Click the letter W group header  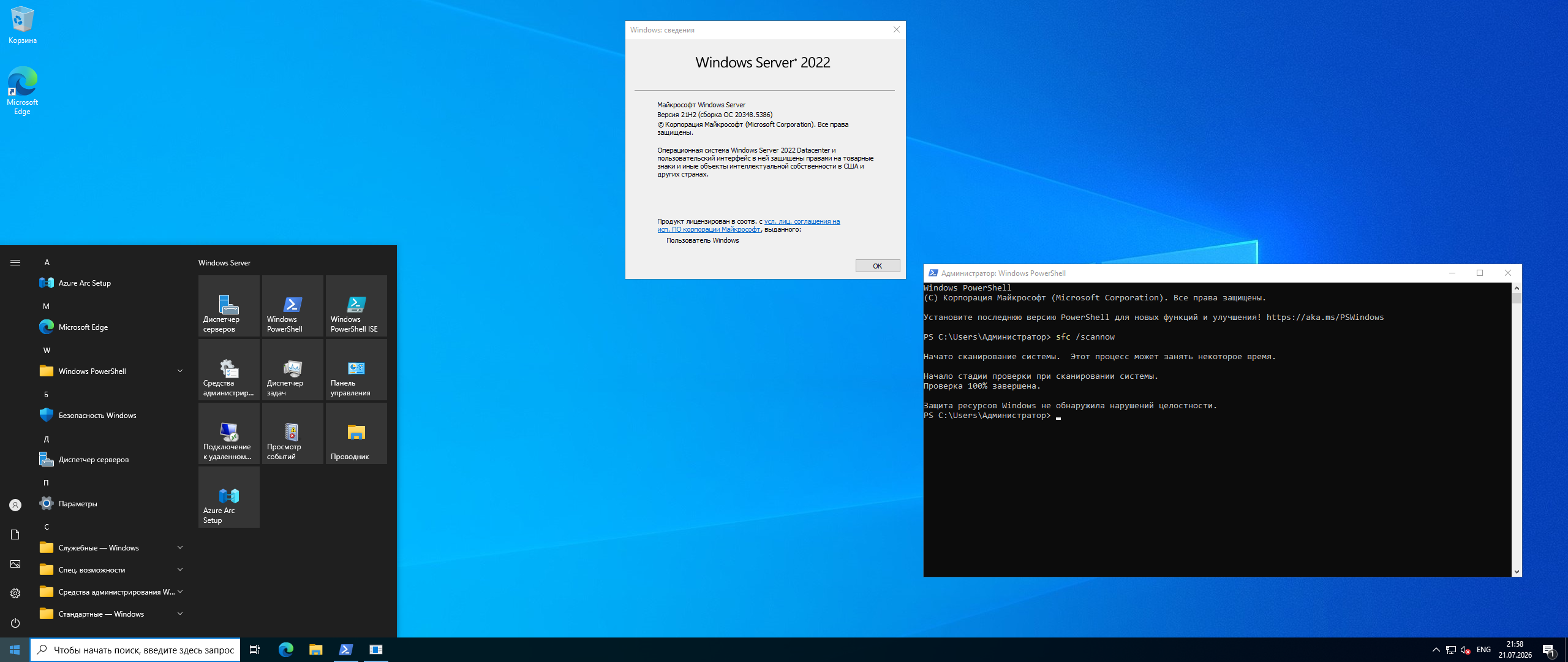47,351
